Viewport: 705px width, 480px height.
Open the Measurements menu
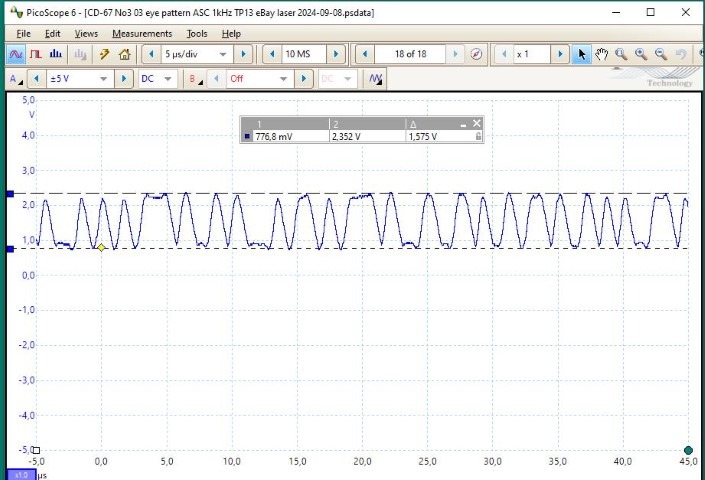click(x=142, y=34)
